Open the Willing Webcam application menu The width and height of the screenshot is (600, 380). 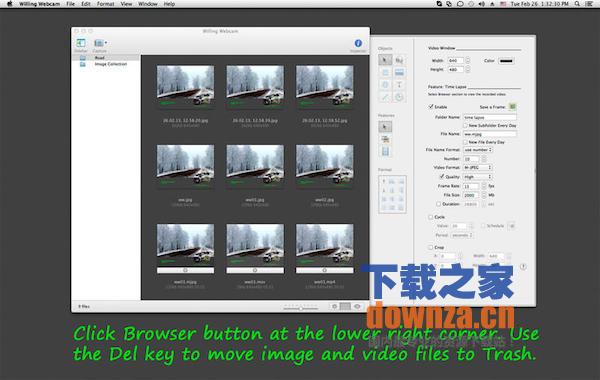coord(39,4)
